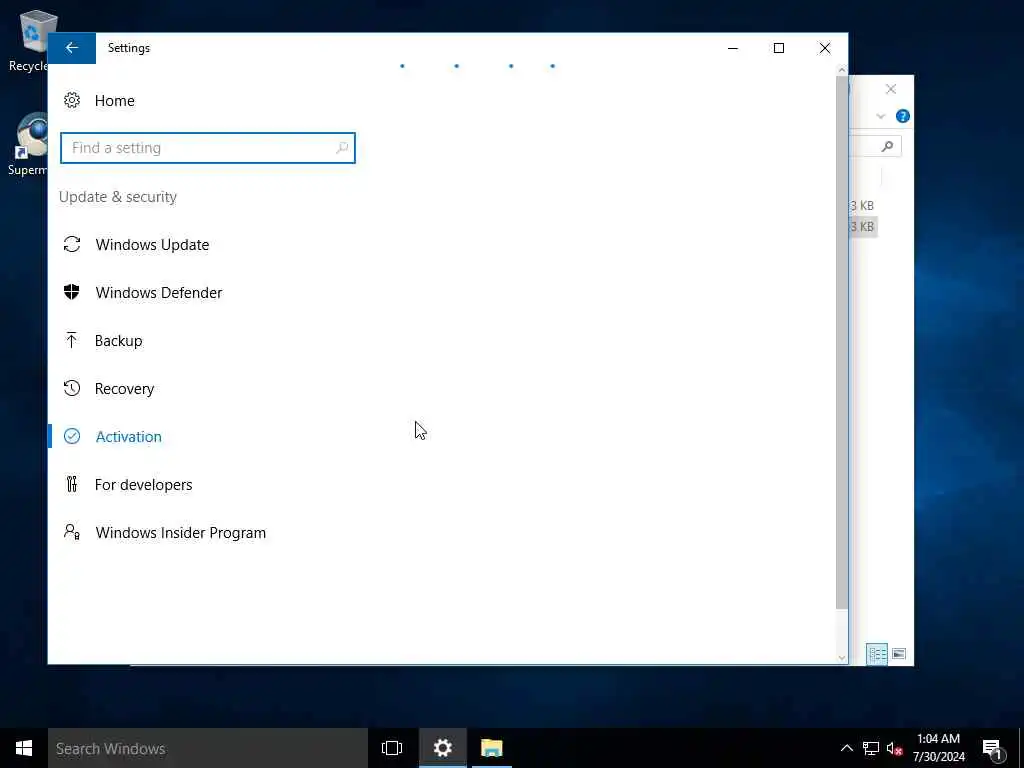Open the clock showing 1:04 AM

[x=938, y=748]
